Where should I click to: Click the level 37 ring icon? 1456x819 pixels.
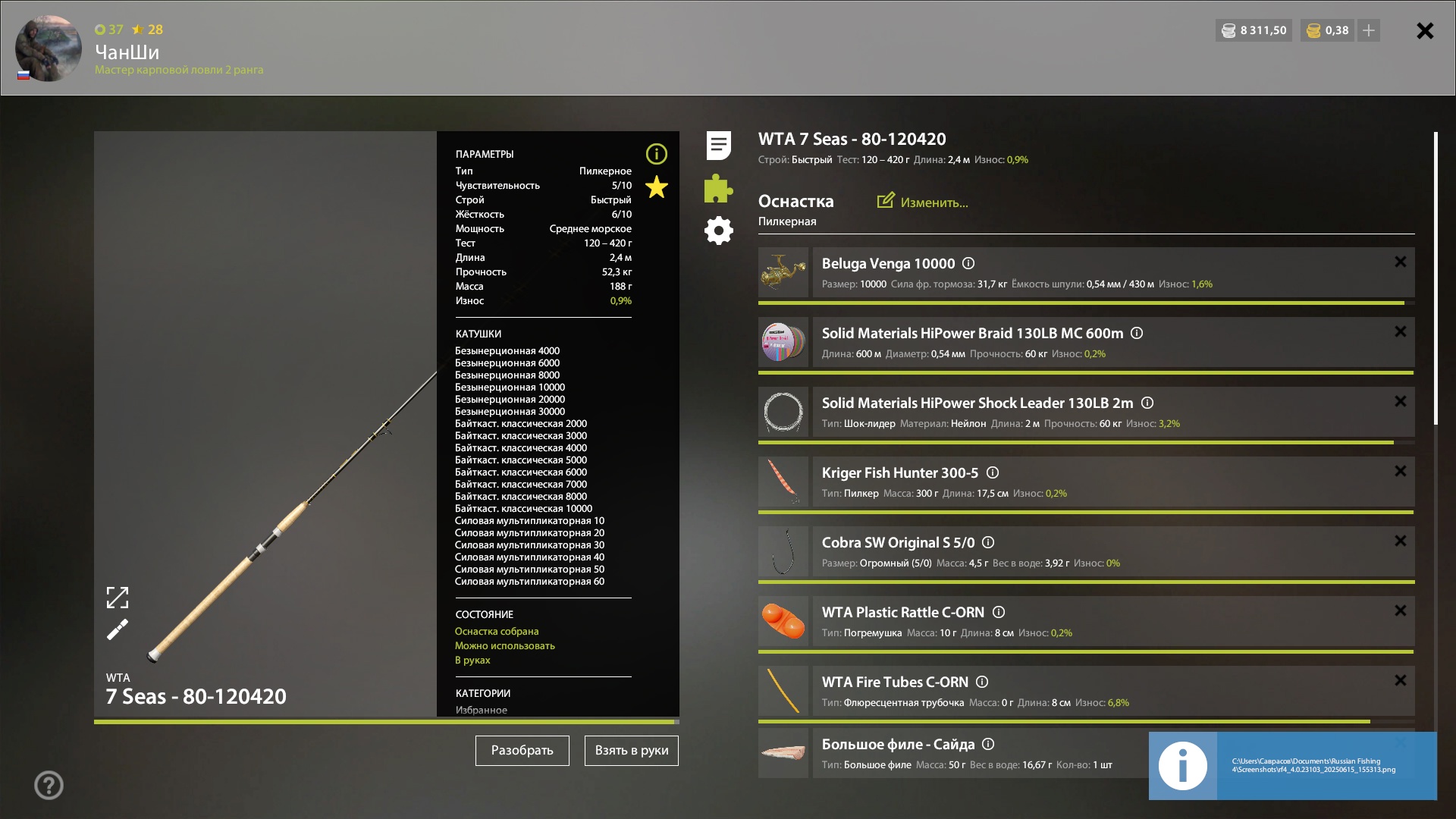[100, 30]
